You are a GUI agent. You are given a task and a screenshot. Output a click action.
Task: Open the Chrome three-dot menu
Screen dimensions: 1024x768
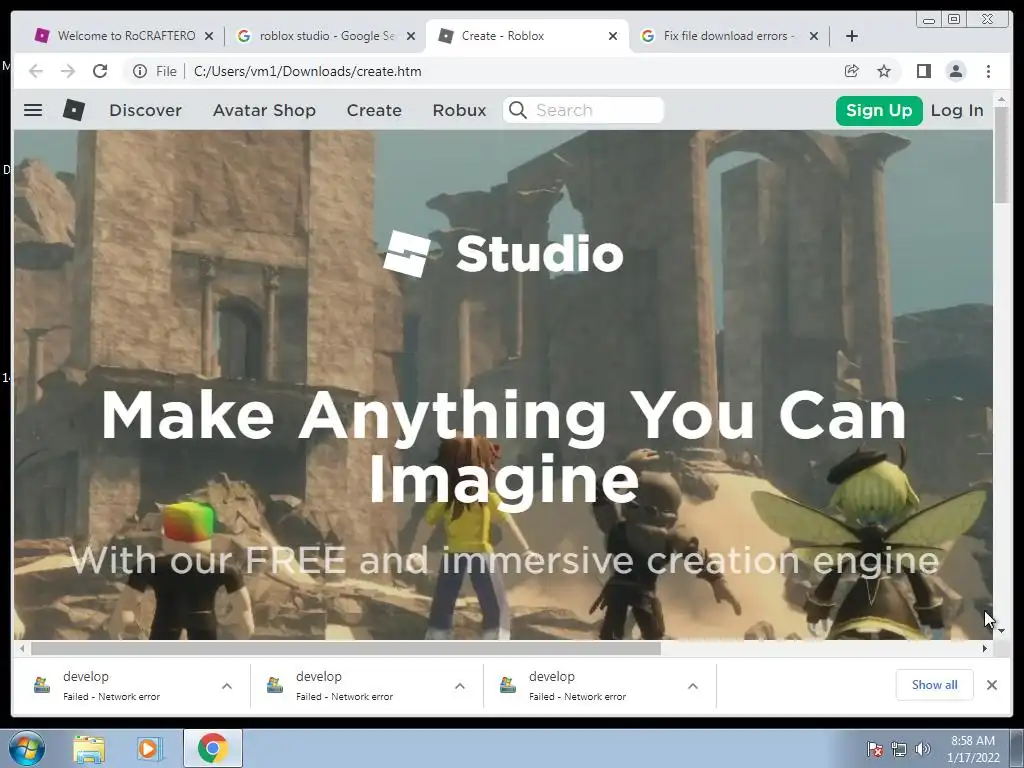(x=989, y=71)
